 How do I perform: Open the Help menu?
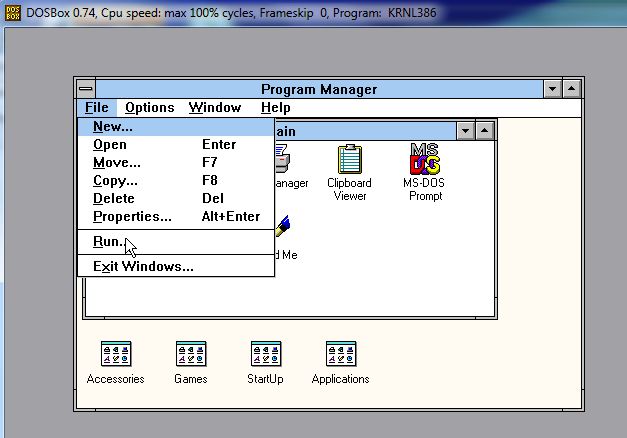click(x=276, y=108)
